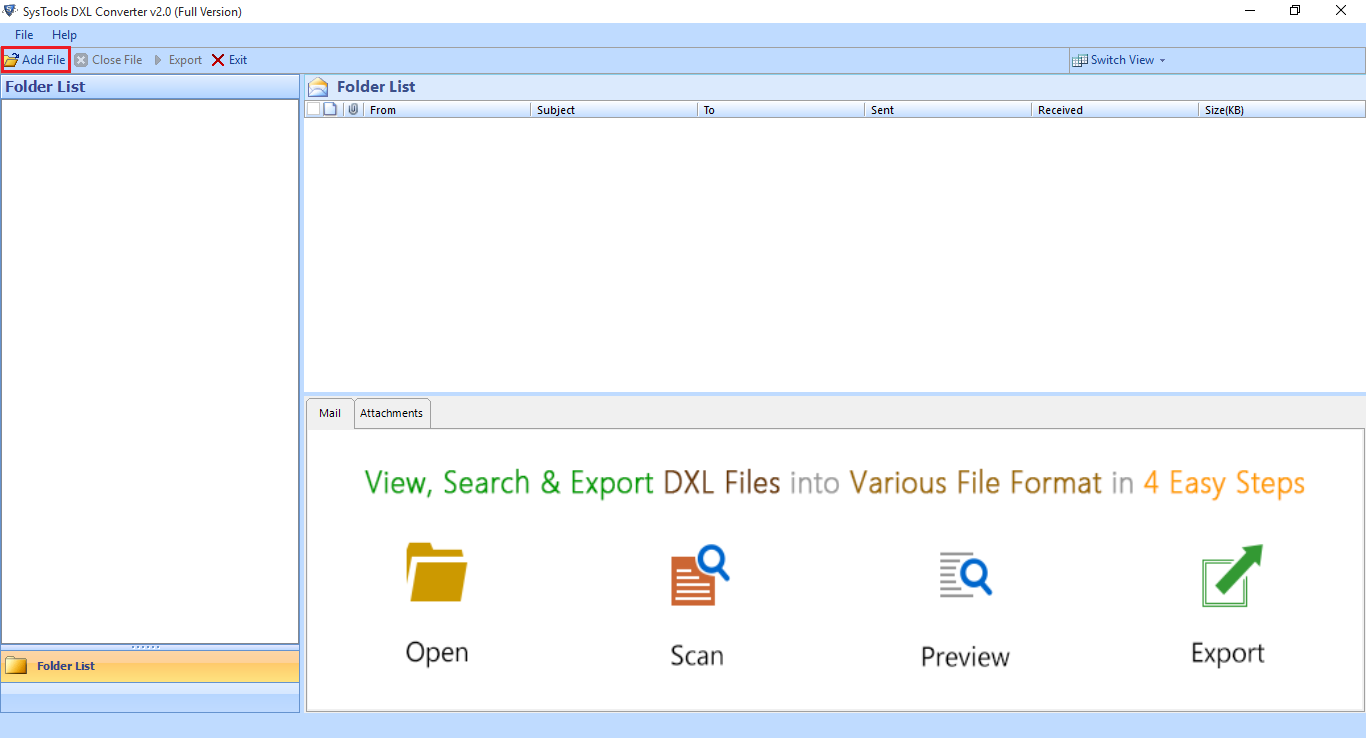Screen dimensions: 1366x738
Task: Click the attachment paperclip column header
Action: coord(353,109)
